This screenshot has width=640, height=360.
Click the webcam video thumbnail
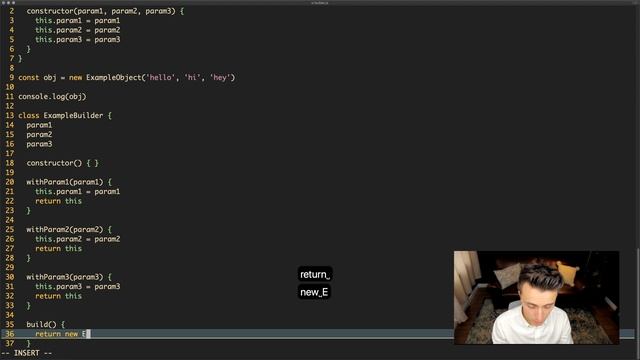pyautogui.click(x=536, y=298)
